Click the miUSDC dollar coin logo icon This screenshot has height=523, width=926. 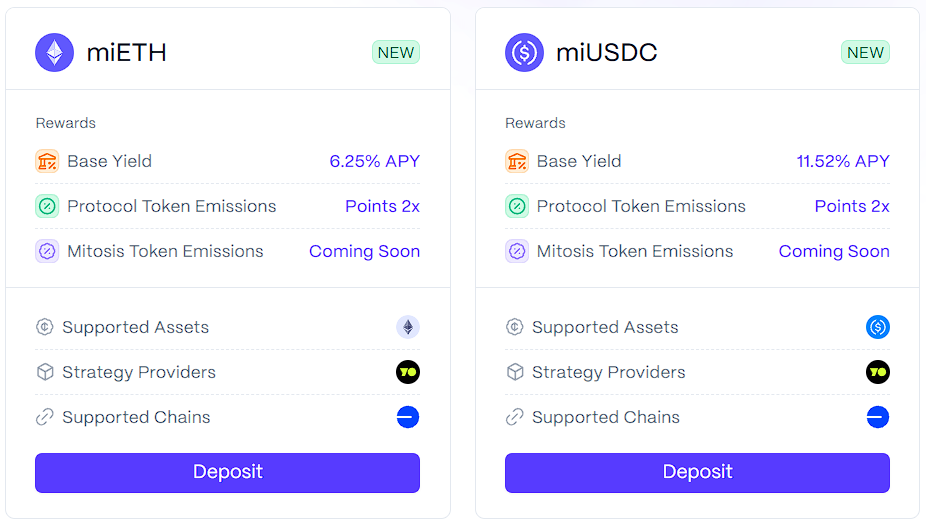(524, 53)
